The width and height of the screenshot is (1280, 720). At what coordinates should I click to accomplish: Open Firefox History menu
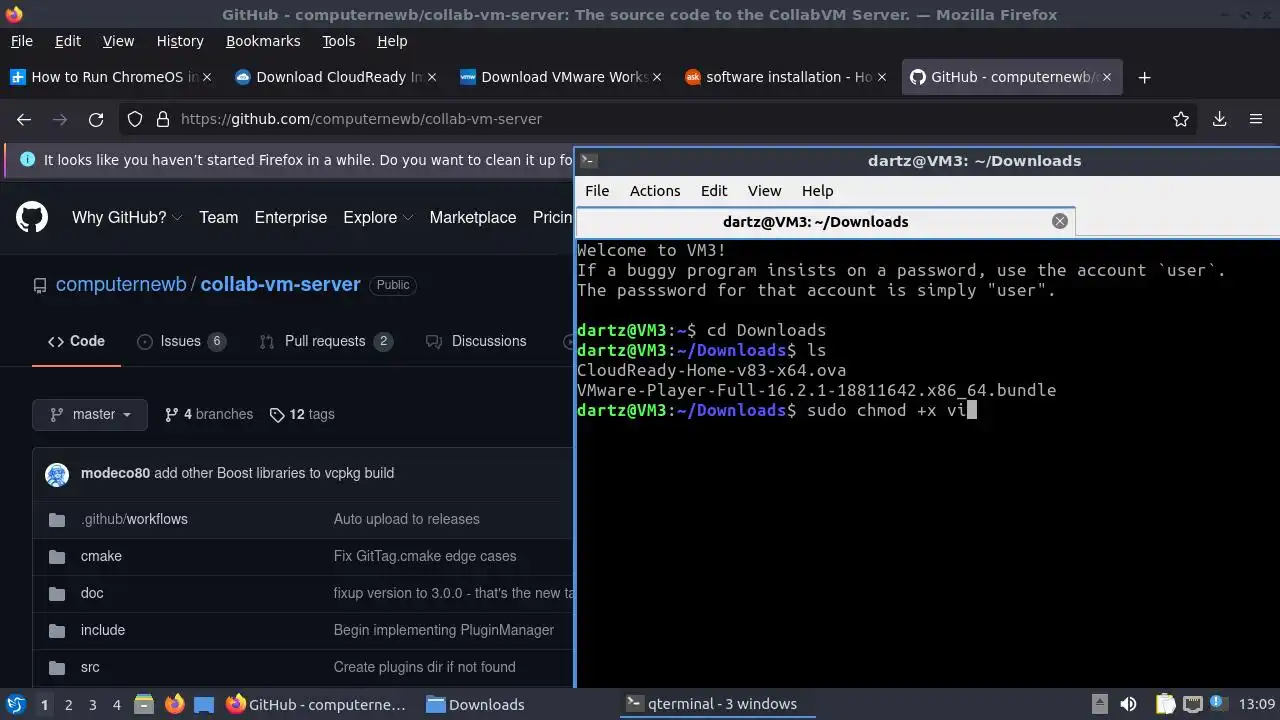[x=180, y=41]
